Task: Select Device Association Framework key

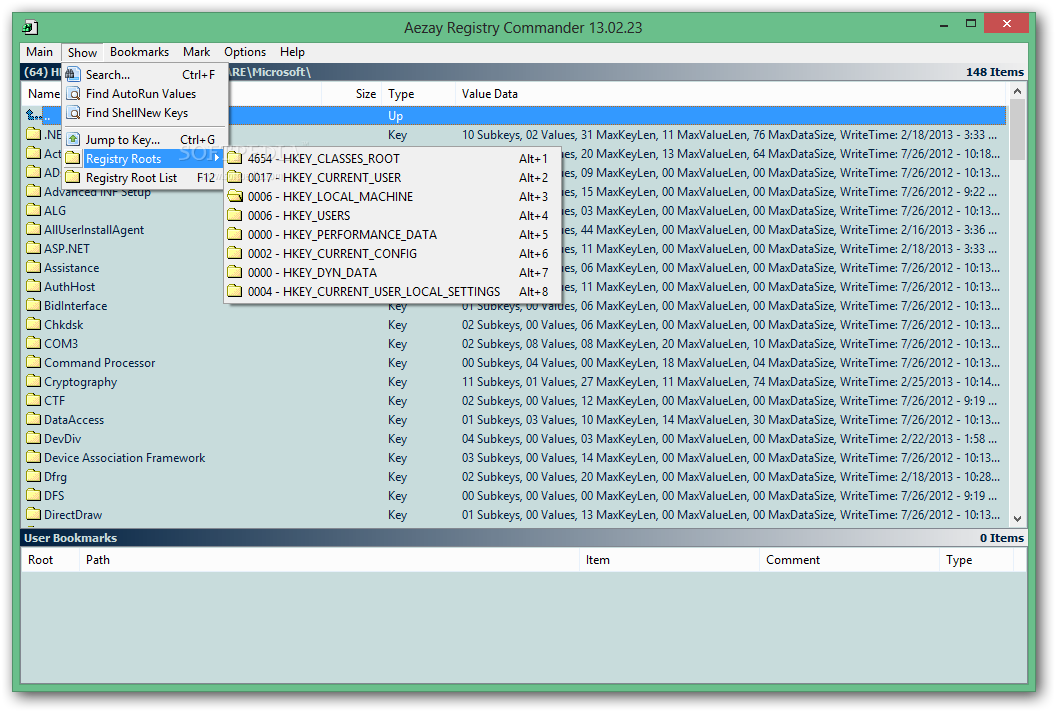Action: 515,457
